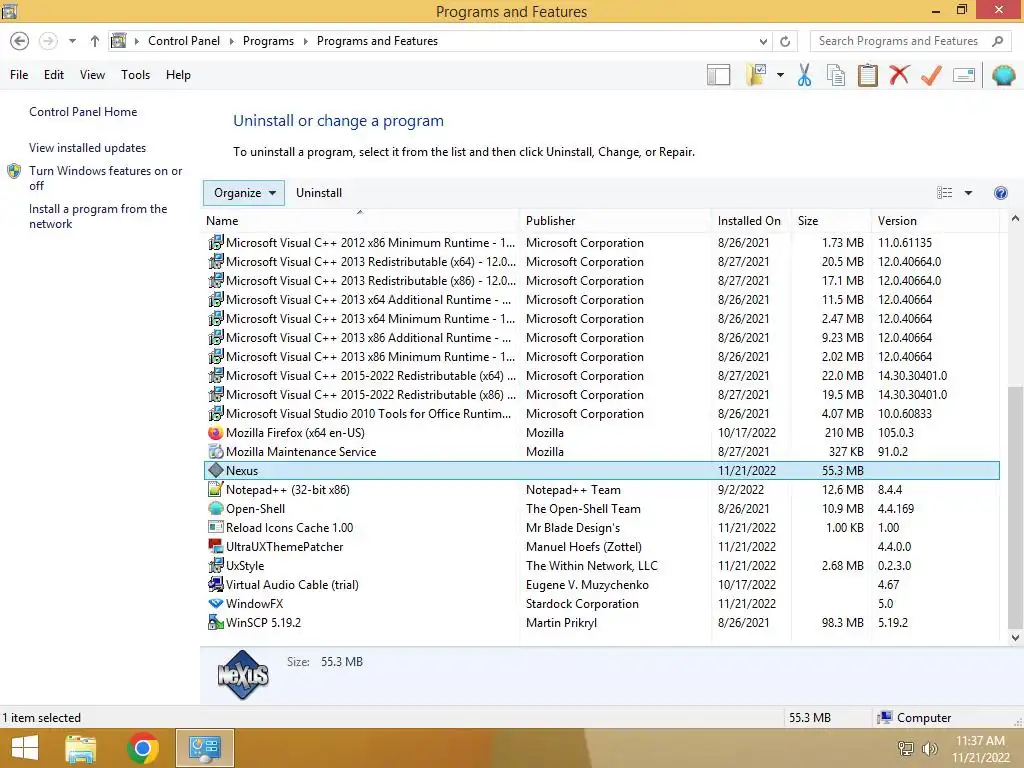Open Install a program from the network
The height and width of the screenshot is (768, 1024).
pos(98,216)
